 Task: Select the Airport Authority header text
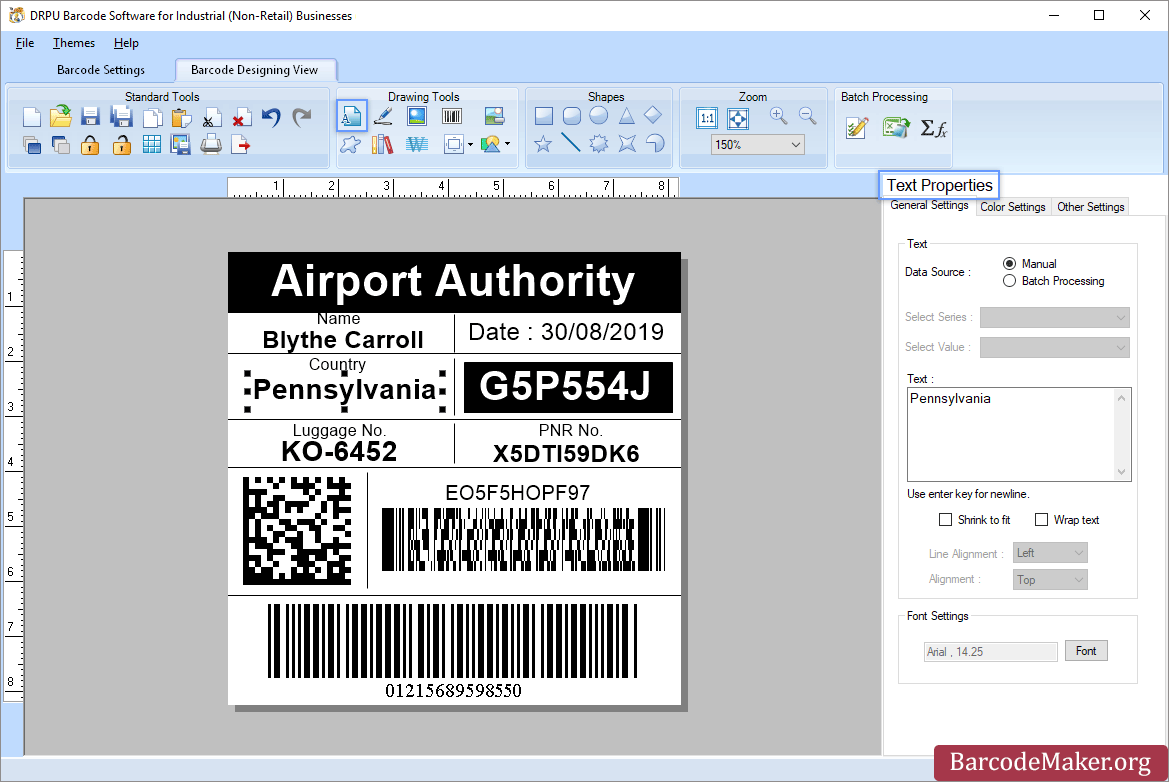coord(453,282)
